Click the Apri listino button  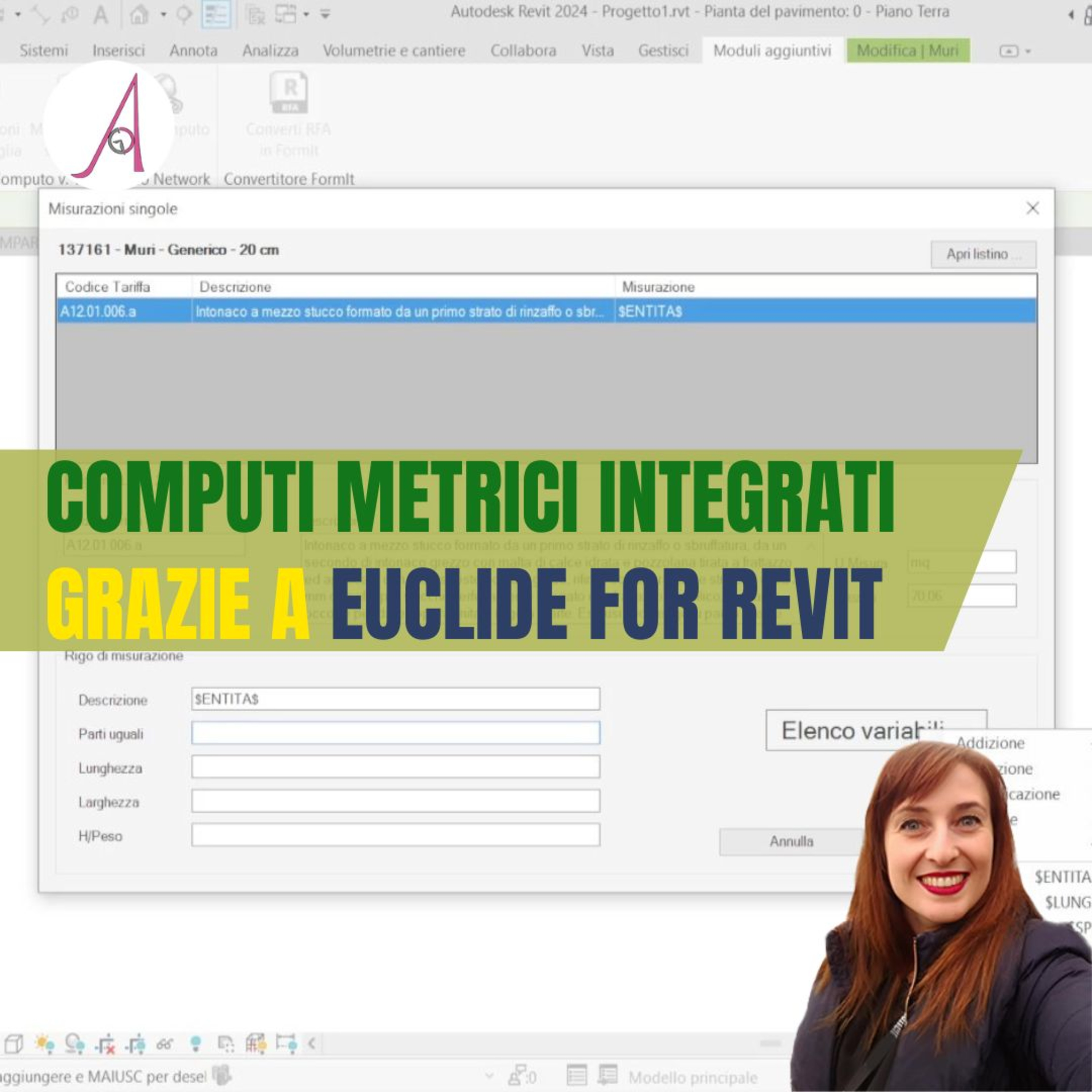tap(984, 254)
